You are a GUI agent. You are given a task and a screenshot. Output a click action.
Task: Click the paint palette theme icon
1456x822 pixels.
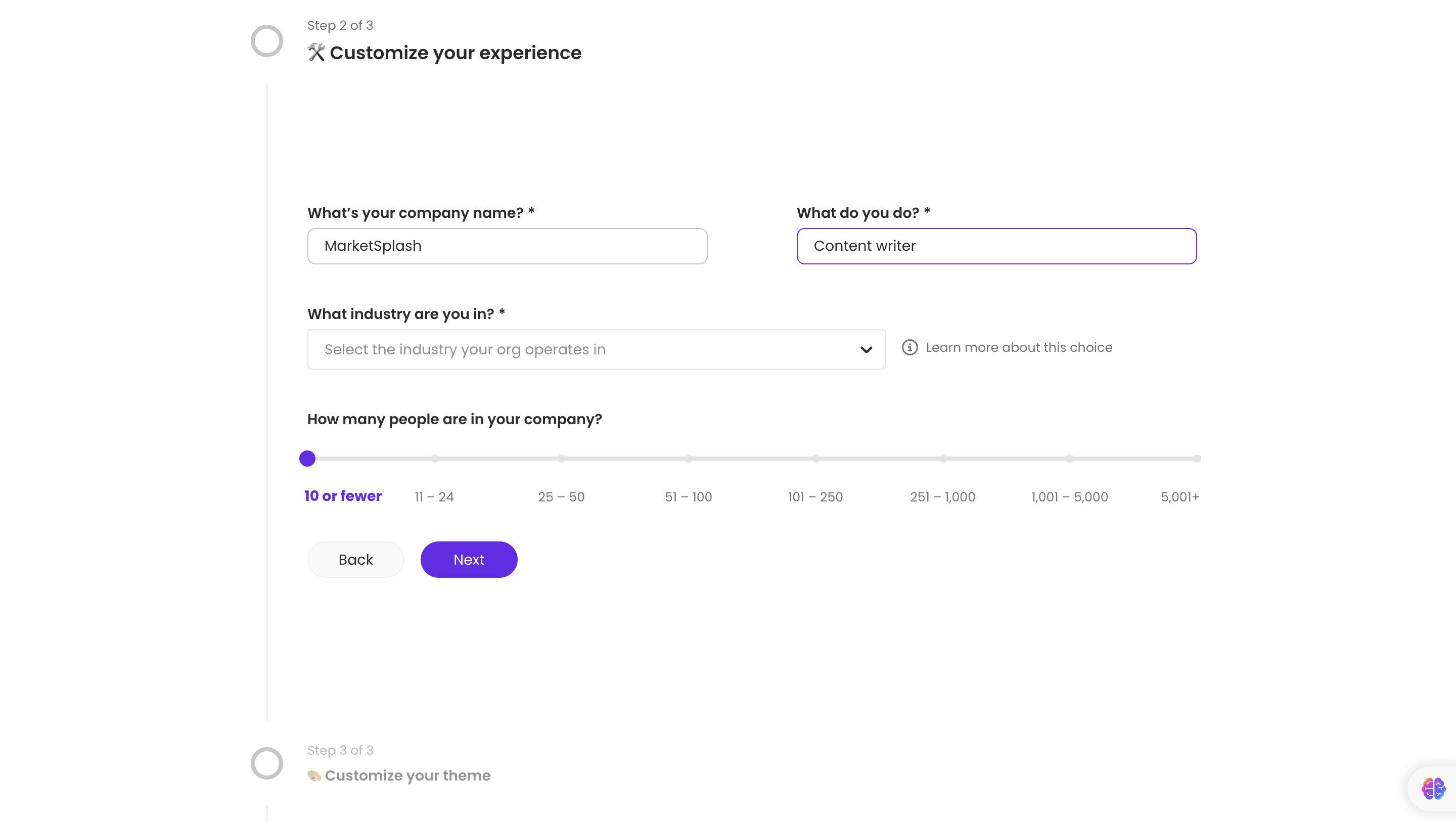(314, 775)
